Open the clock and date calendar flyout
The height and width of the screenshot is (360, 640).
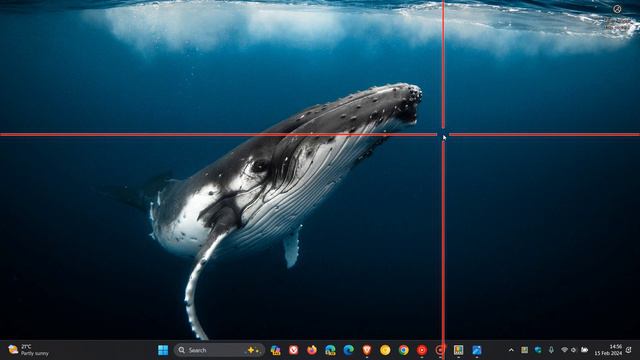(609, 350)
